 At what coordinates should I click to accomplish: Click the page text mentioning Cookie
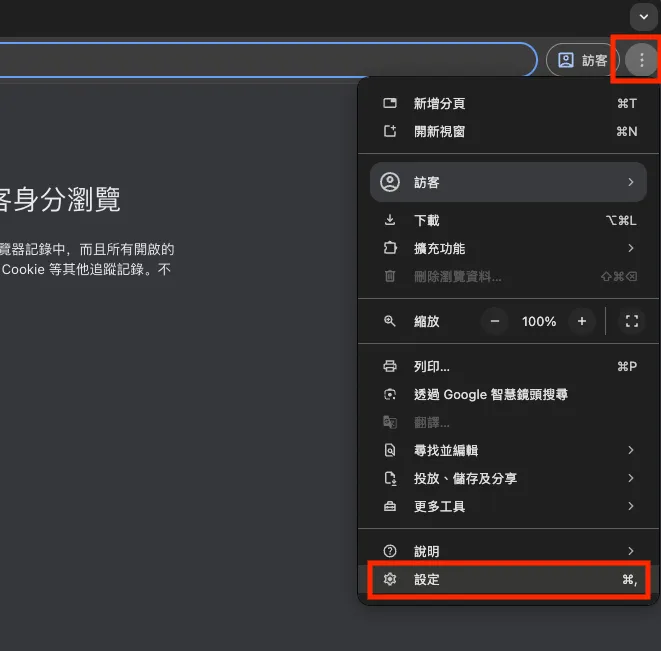point(86,269)
